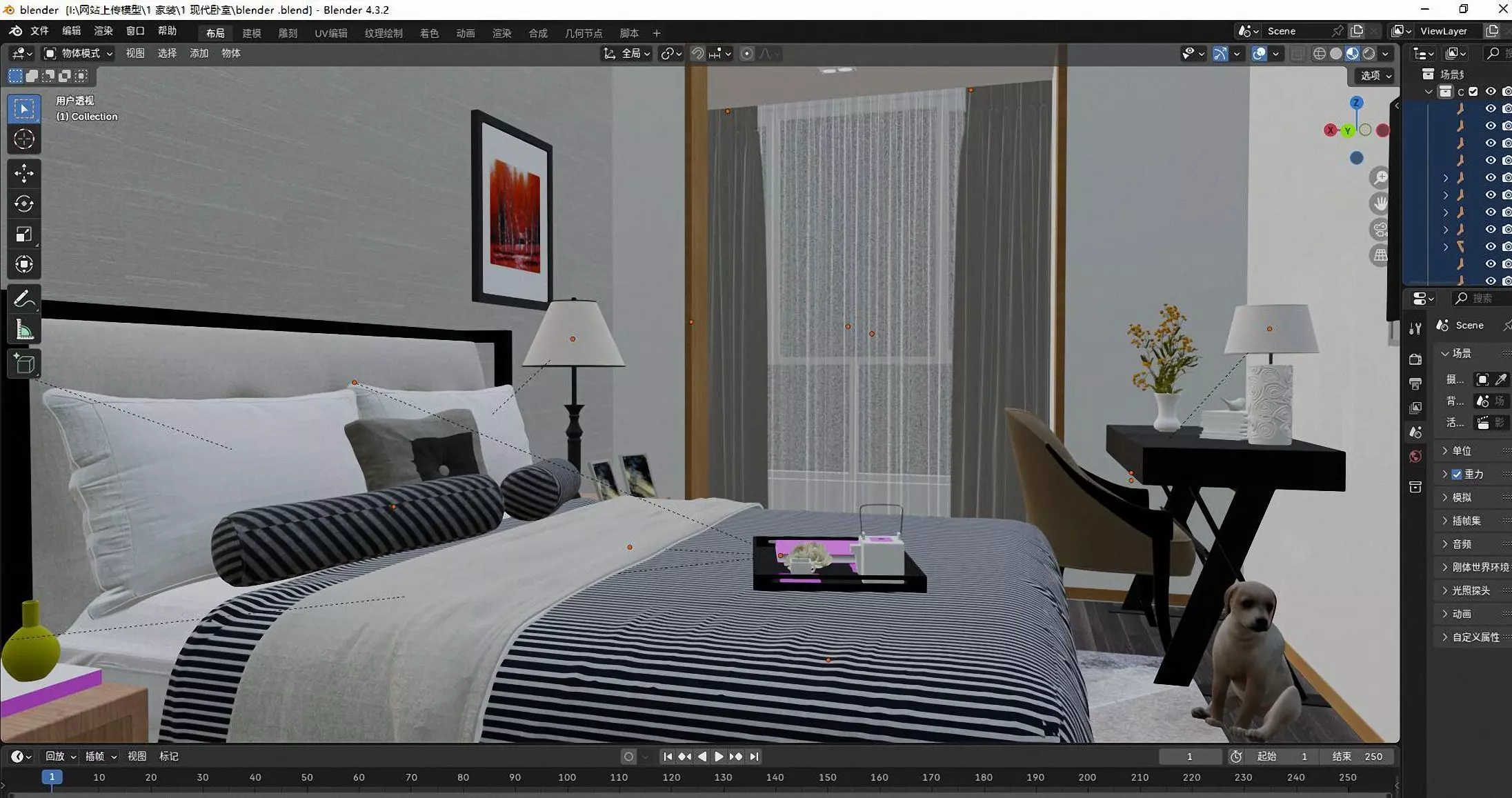1512x798 pixels.
Task: Switch to solid viewport shading
Action: pyautogui.click(x=1335, y=54)
